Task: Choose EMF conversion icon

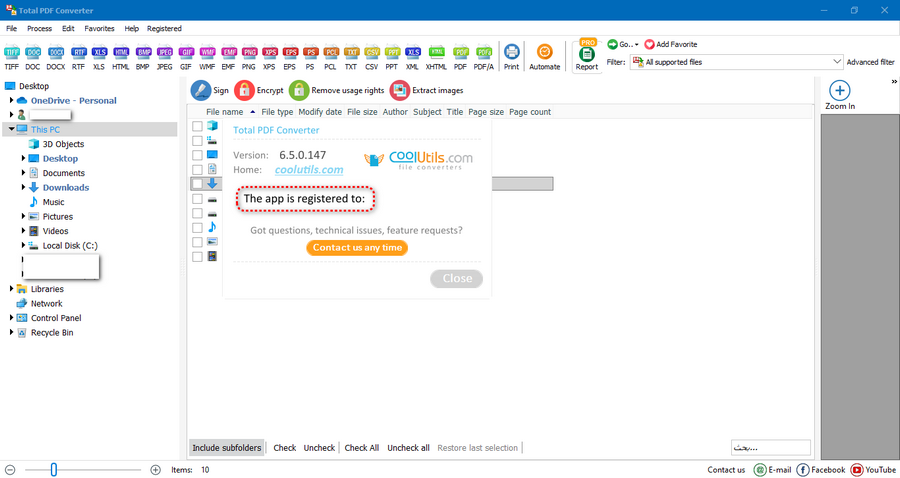Action: (x=228, y=52)
